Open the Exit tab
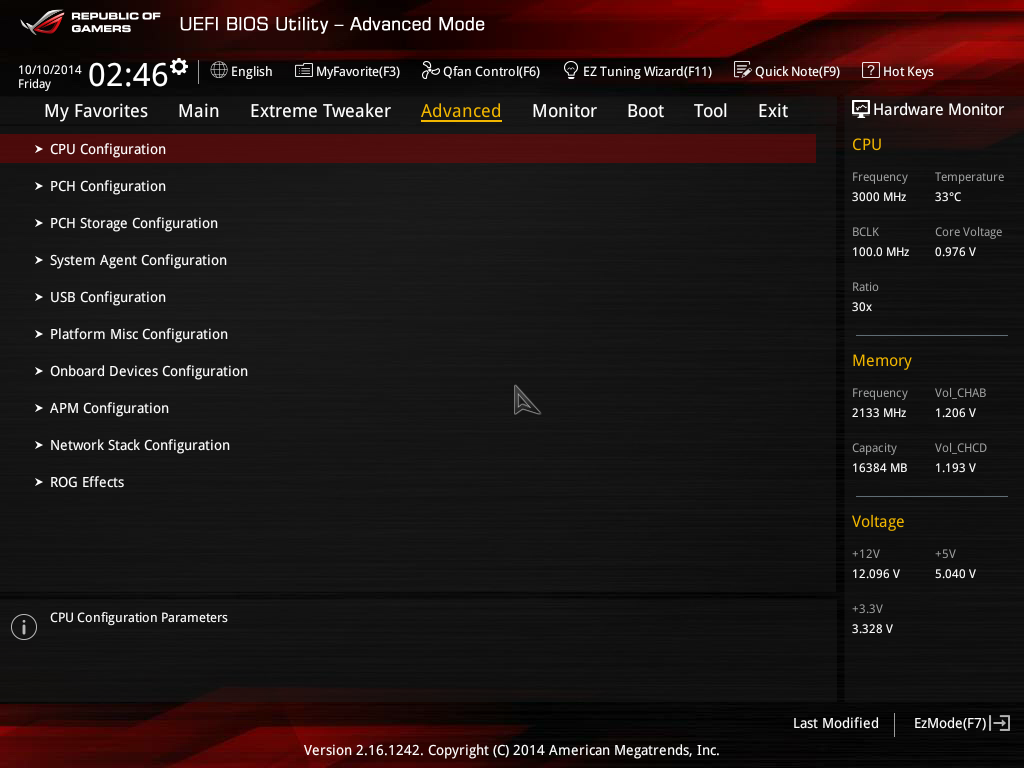Viewport: 1024px width, 768px height. click(x=773, y=111)
